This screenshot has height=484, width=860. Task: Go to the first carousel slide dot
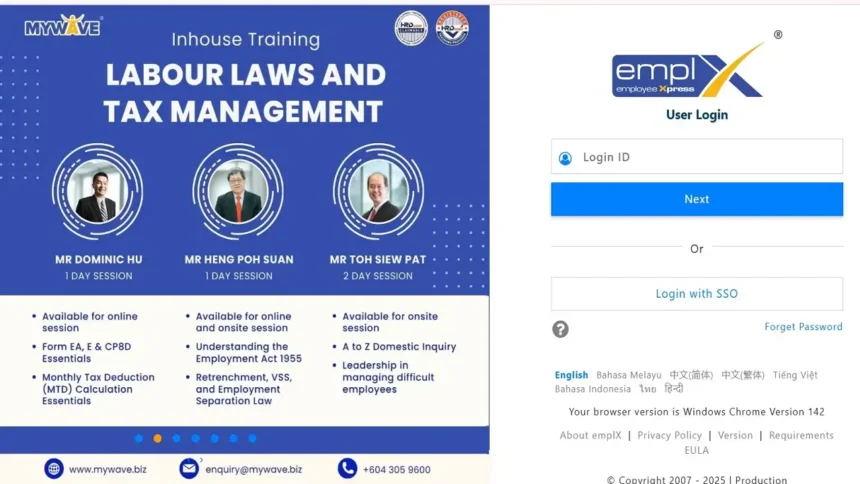[x=138, y=438]
